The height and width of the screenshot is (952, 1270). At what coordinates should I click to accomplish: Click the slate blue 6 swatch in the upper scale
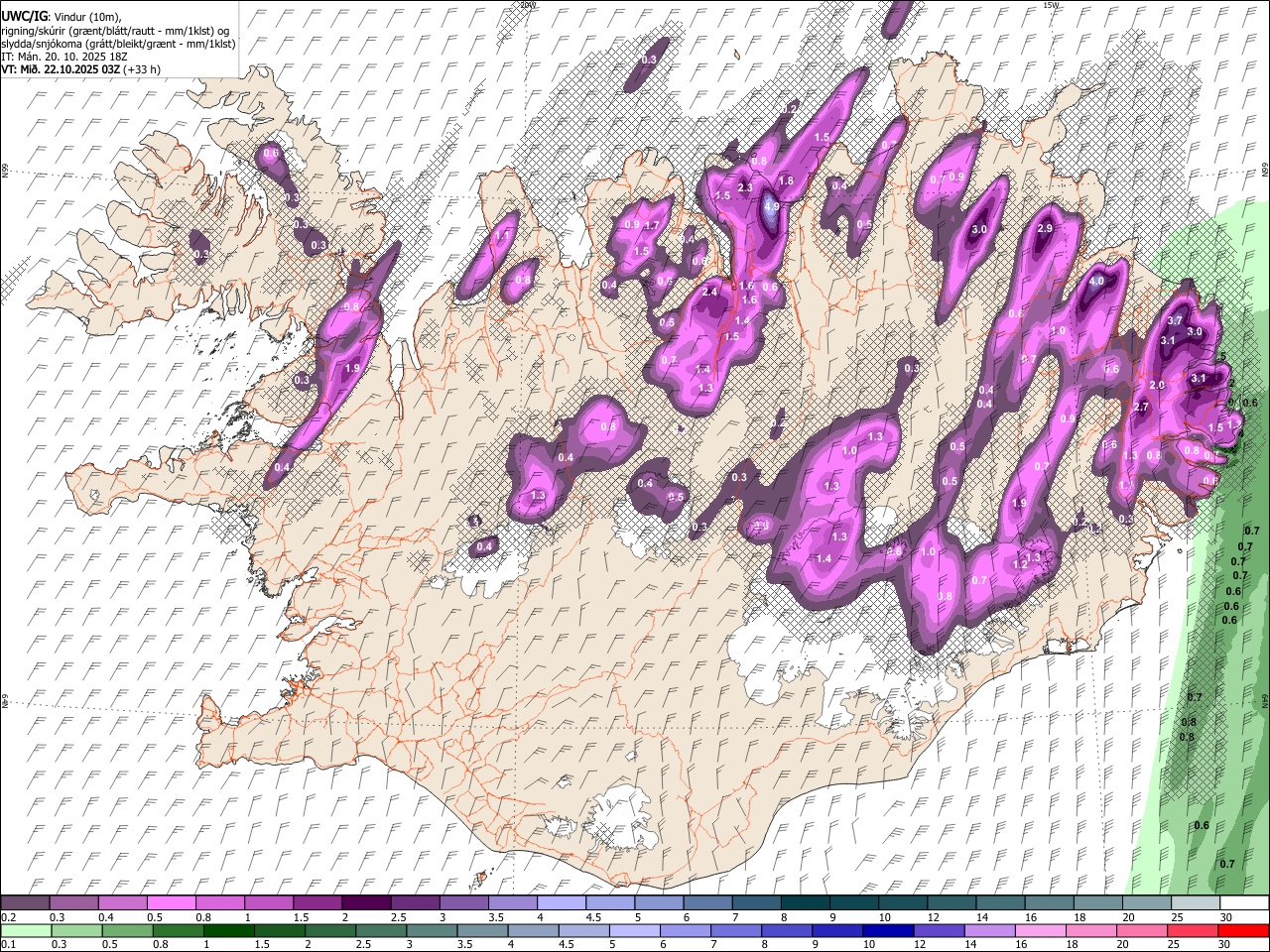[x=707, y=902]
